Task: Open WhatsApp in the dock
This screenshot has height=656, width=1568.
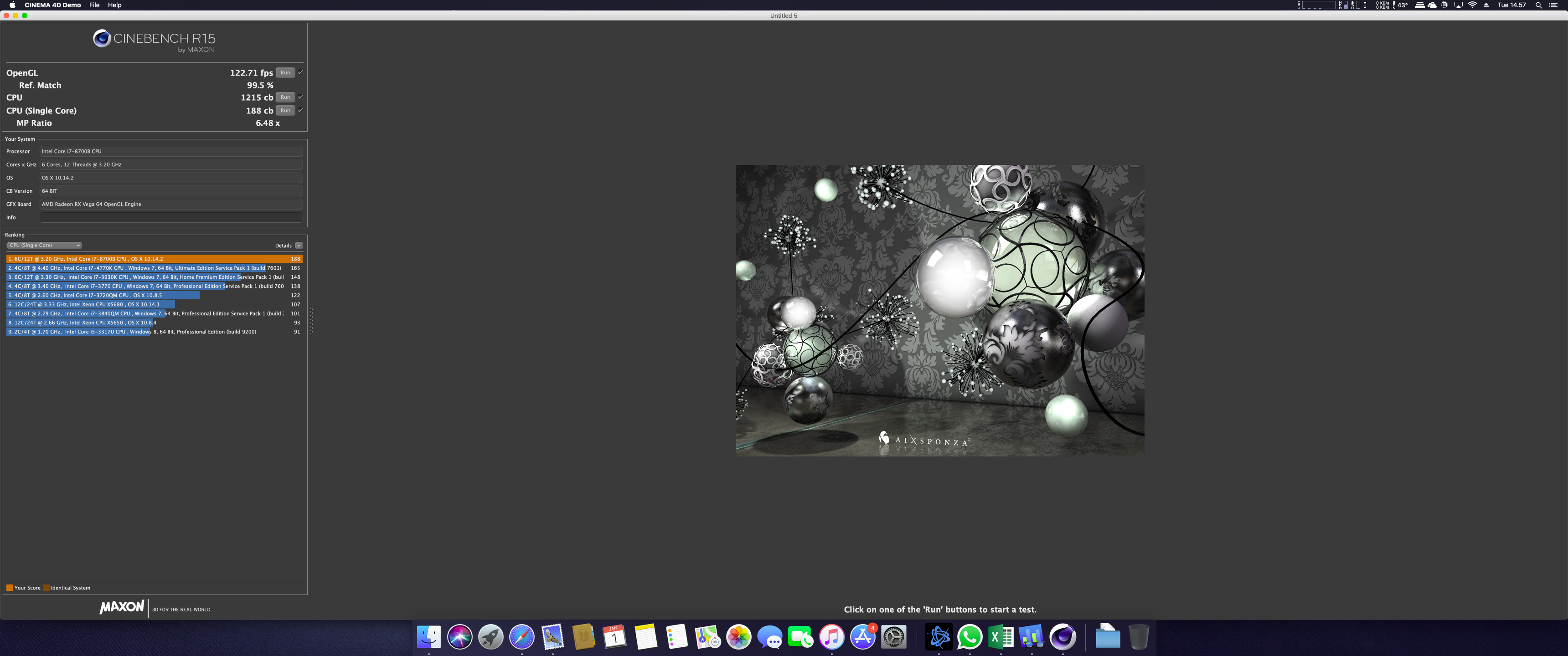Action: [x=970, y=637]
